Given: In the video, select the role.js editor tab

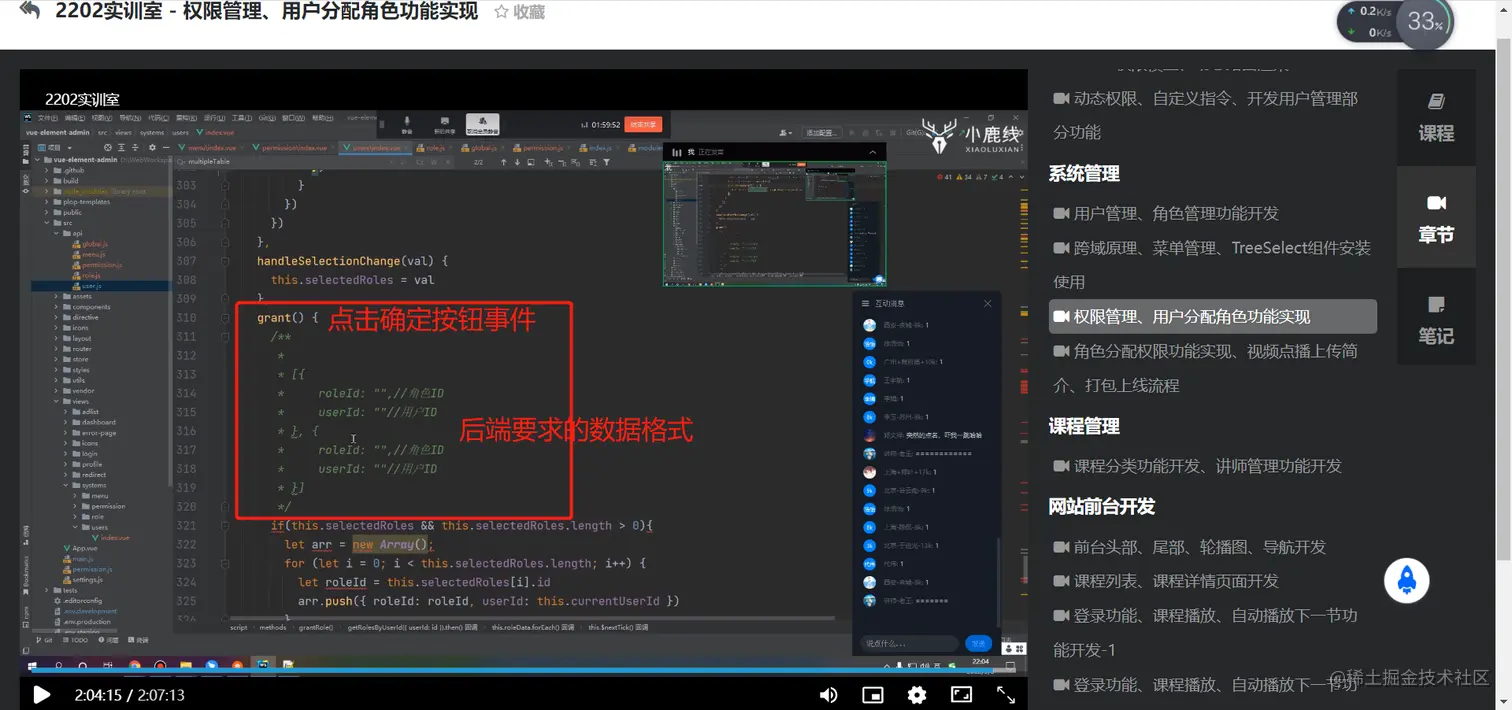Looking at the screenshot, I should (x=435, y=148).
